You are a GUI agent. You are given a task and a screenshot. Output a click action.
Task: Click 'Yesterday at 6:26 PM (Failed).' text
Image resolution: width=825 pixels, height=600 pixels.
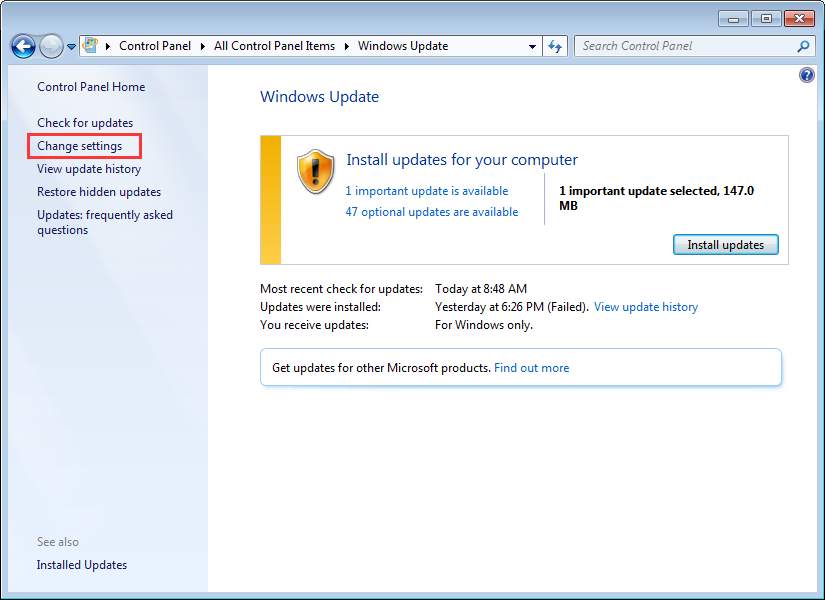tap(511, 307)
